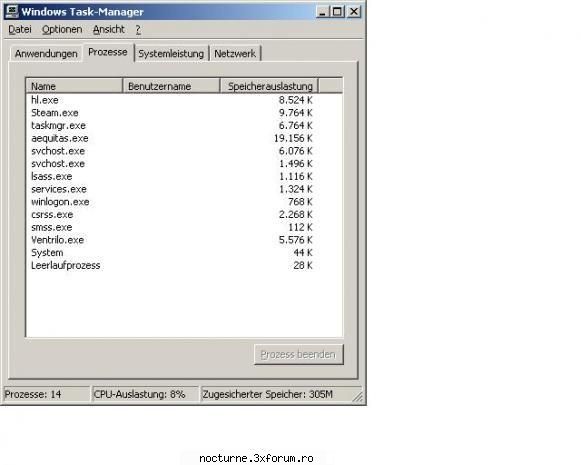Screen dimensions: 581x465
Task: Click the Task-Manager title bar icon
Action: pyautogui.click(x=12, y=11)
